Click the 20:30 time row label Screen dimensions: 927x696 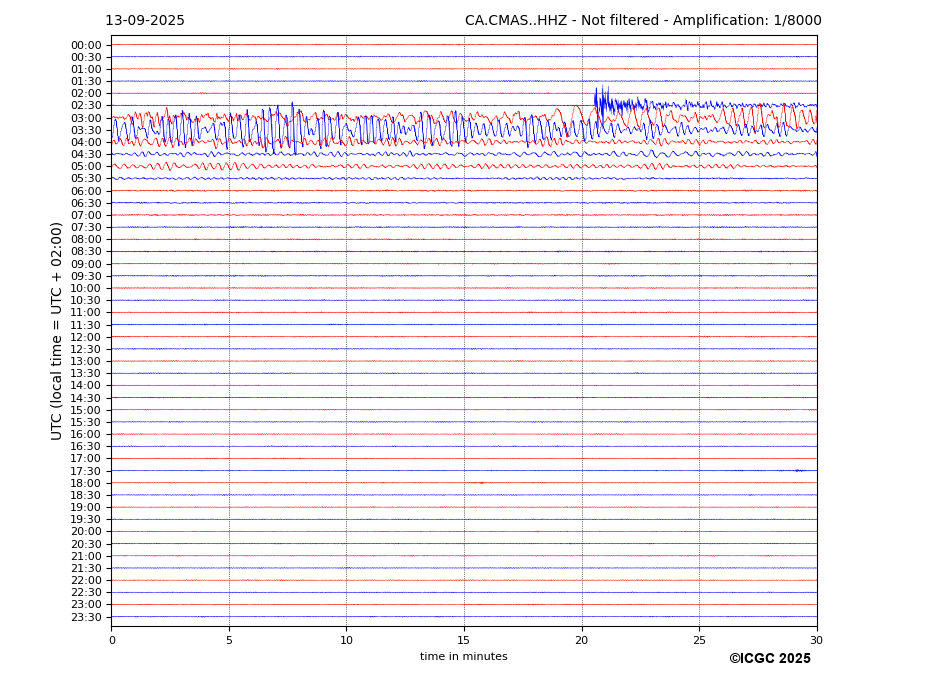tap(86, 544)
